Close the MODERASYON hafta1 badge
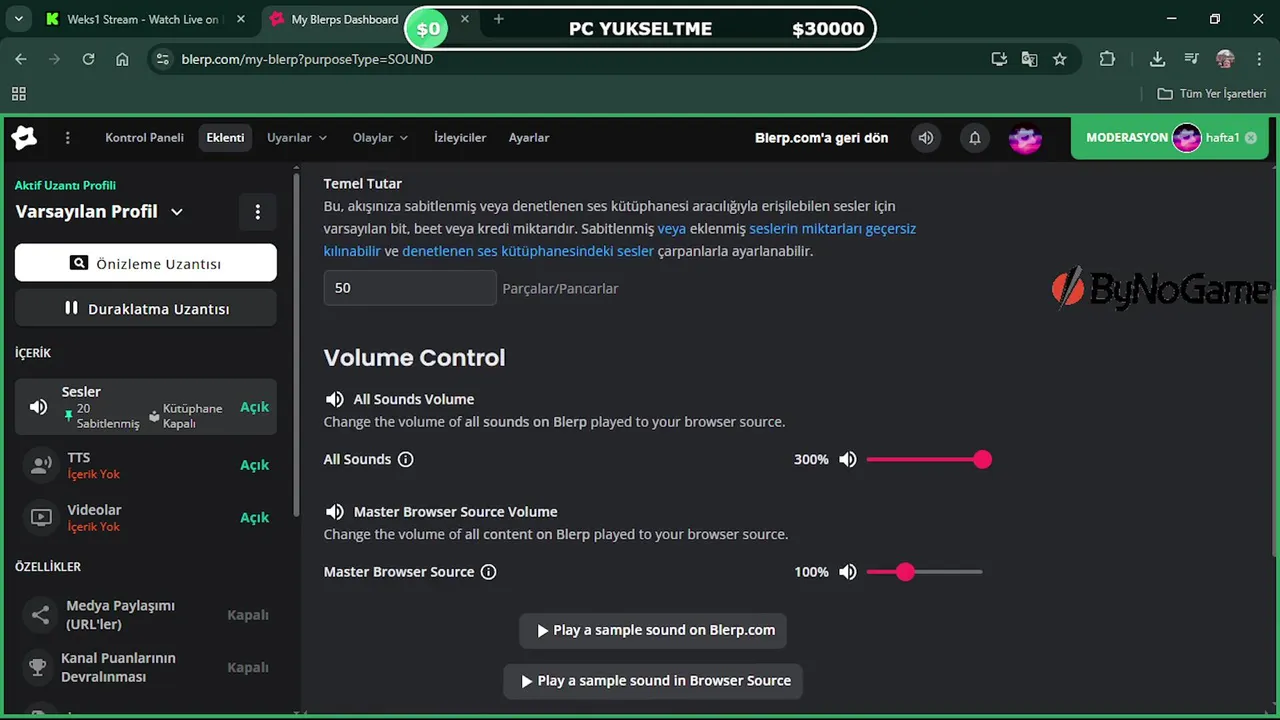Image resolution: width=1280 pixels, height=720 pixels. [x=1250, y=138]
